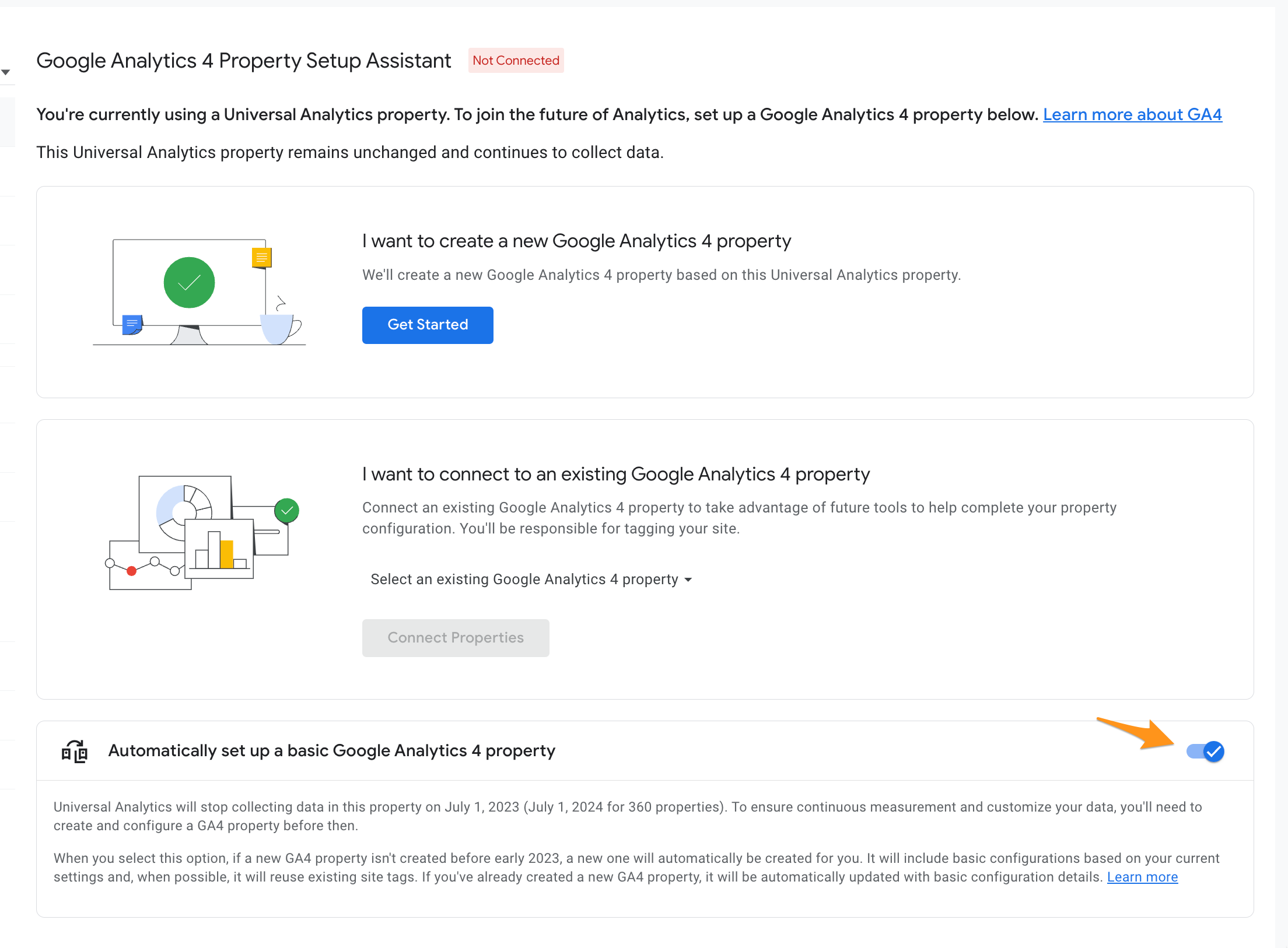Screen dimensions: 1288x948
Task: Click the green check badge on the charts illustration
Action: [287, 511]
